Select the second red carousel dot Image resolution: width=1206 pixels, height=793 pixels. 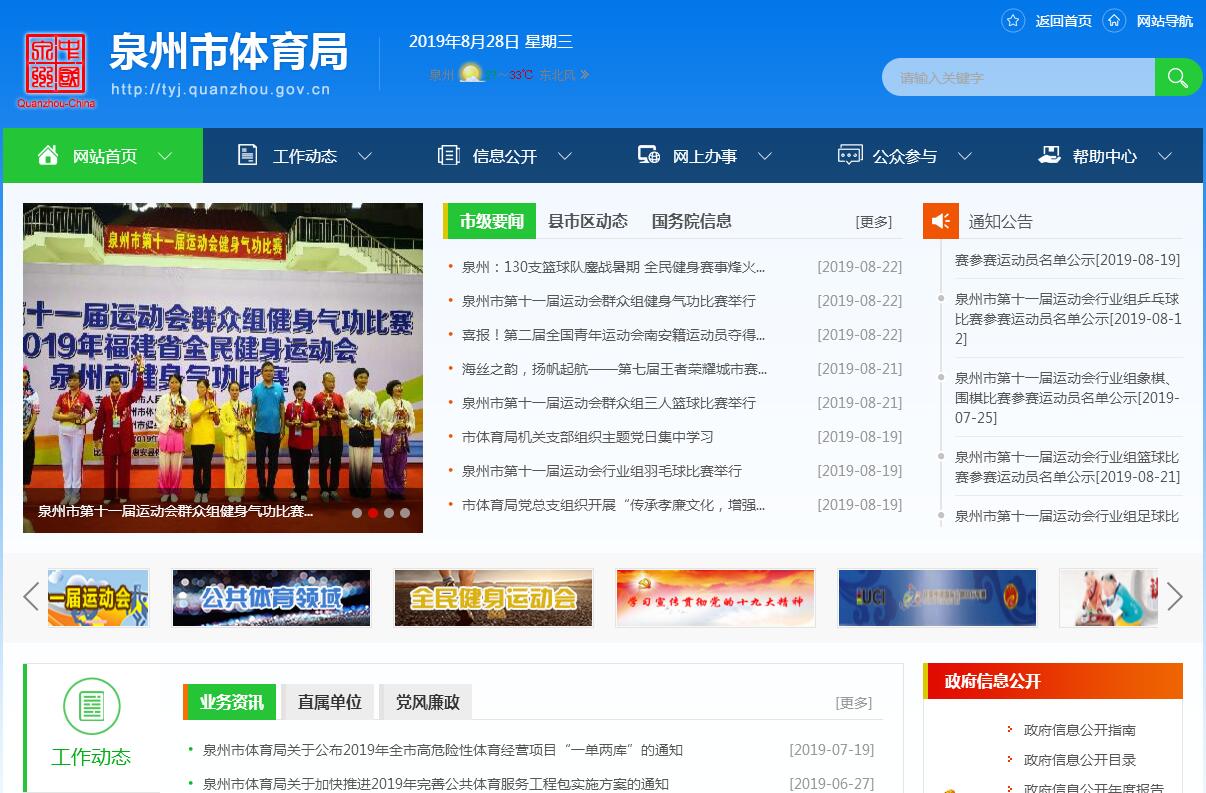[x=373, y=513]
